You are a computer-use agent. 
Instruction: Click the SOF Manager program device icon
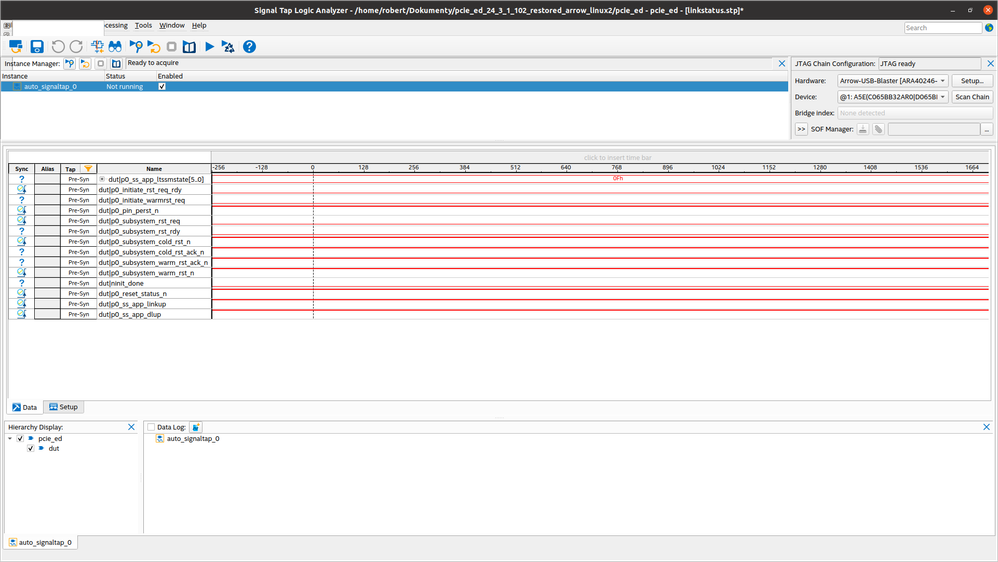pyautogui.click(x=862, y=129)
